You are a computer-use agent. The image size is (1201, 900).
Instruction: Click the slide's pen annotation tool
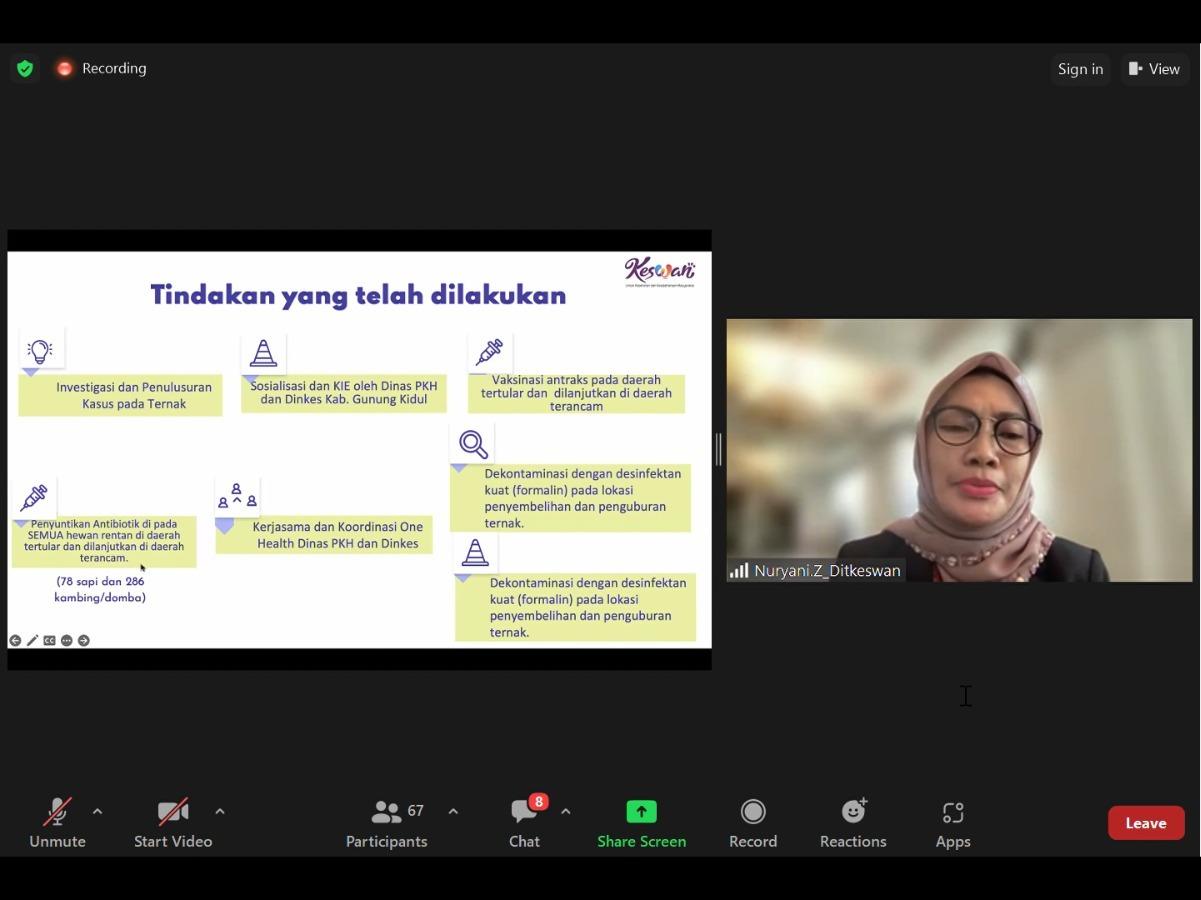pos(32,640)
